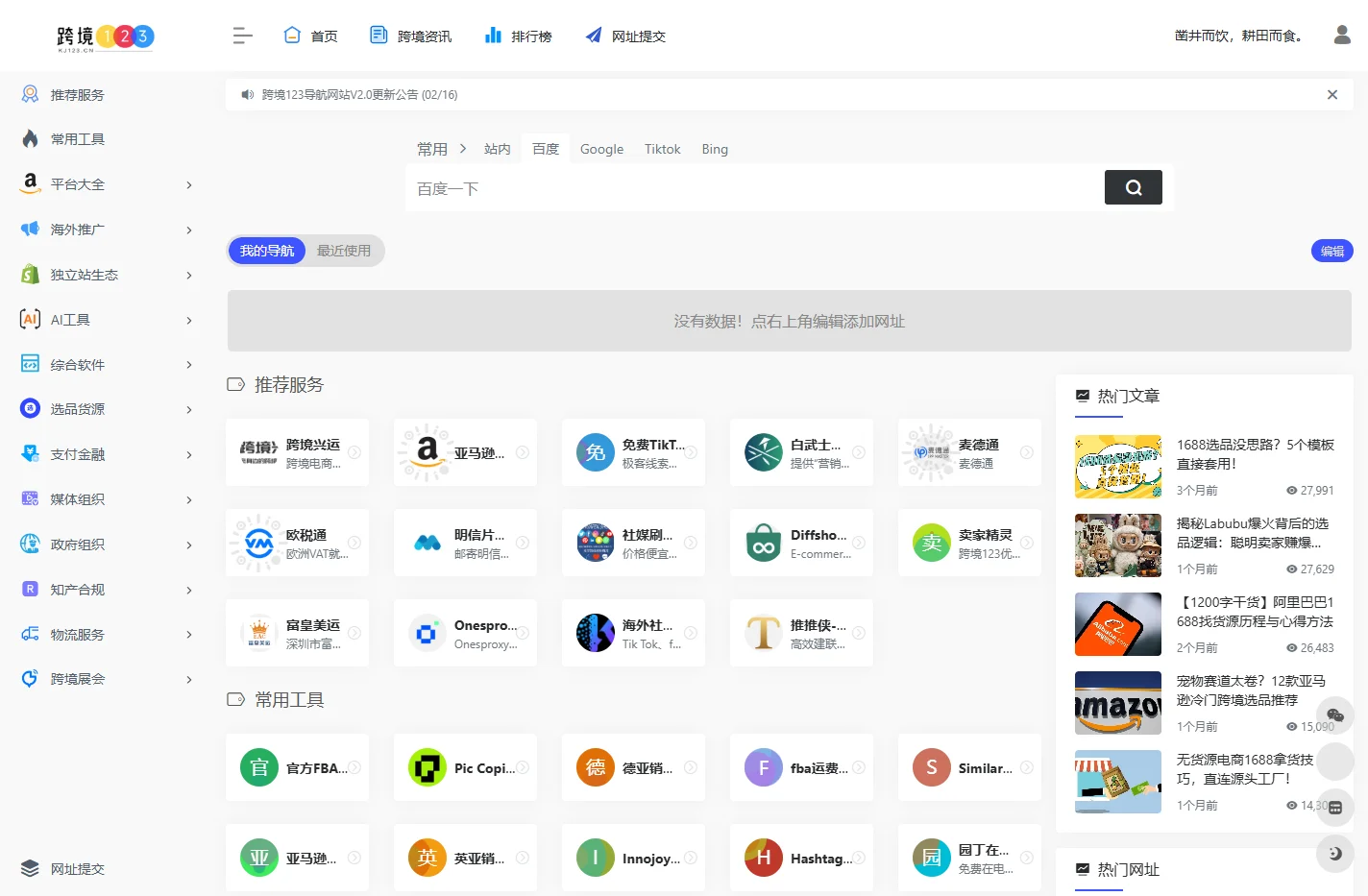
Task: Open the 麦德通 service card
Action: pos(970,452)
